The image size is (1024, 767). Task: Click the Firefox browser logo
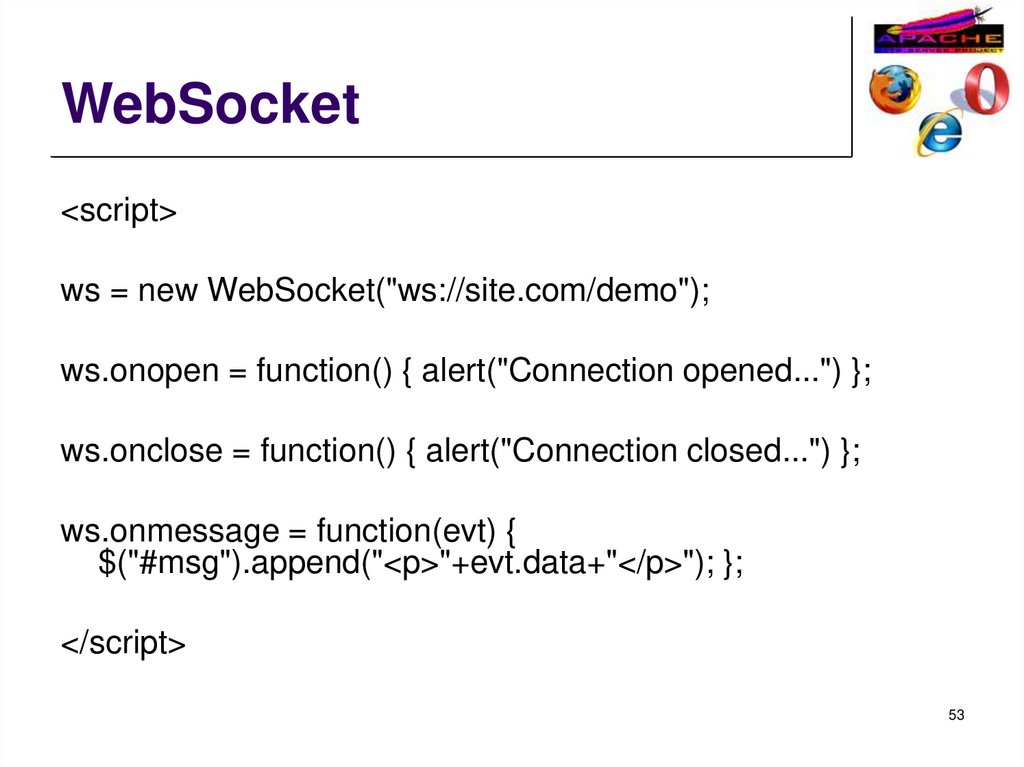[x=894, y=88]
